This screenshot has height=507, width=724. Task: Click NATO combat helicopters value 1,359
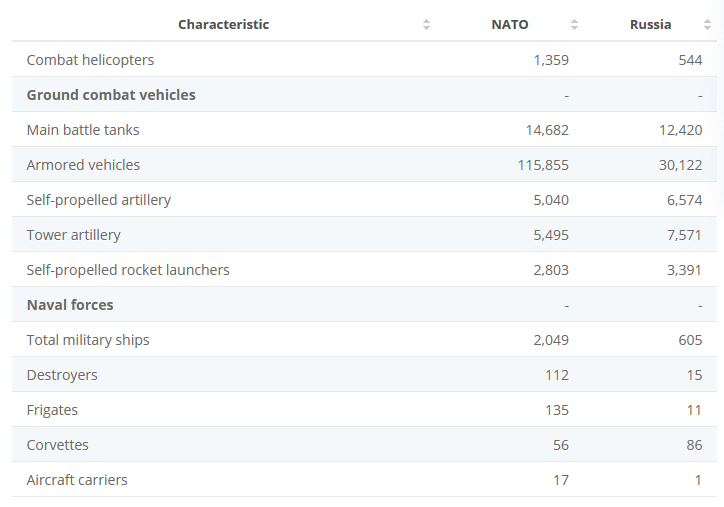point(551,60)
